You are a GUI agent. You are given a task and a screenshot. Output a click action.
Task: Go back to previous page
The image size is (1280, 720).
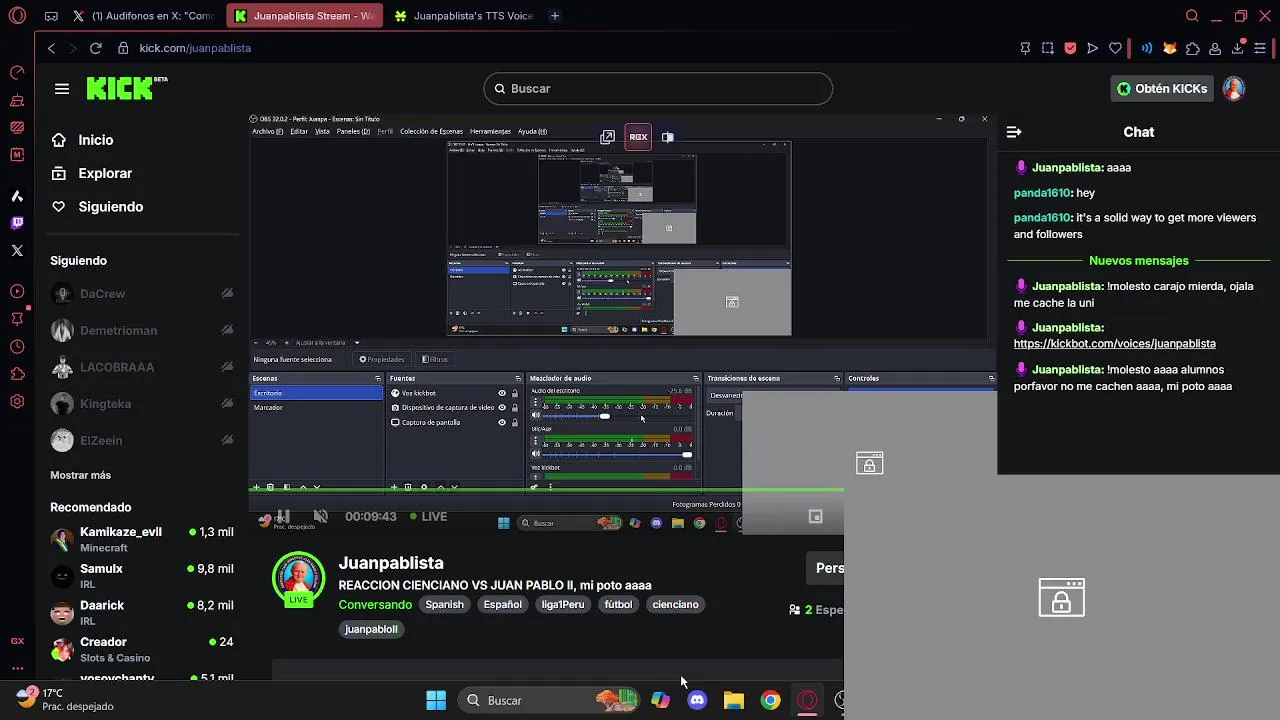(x=52, y=48)
